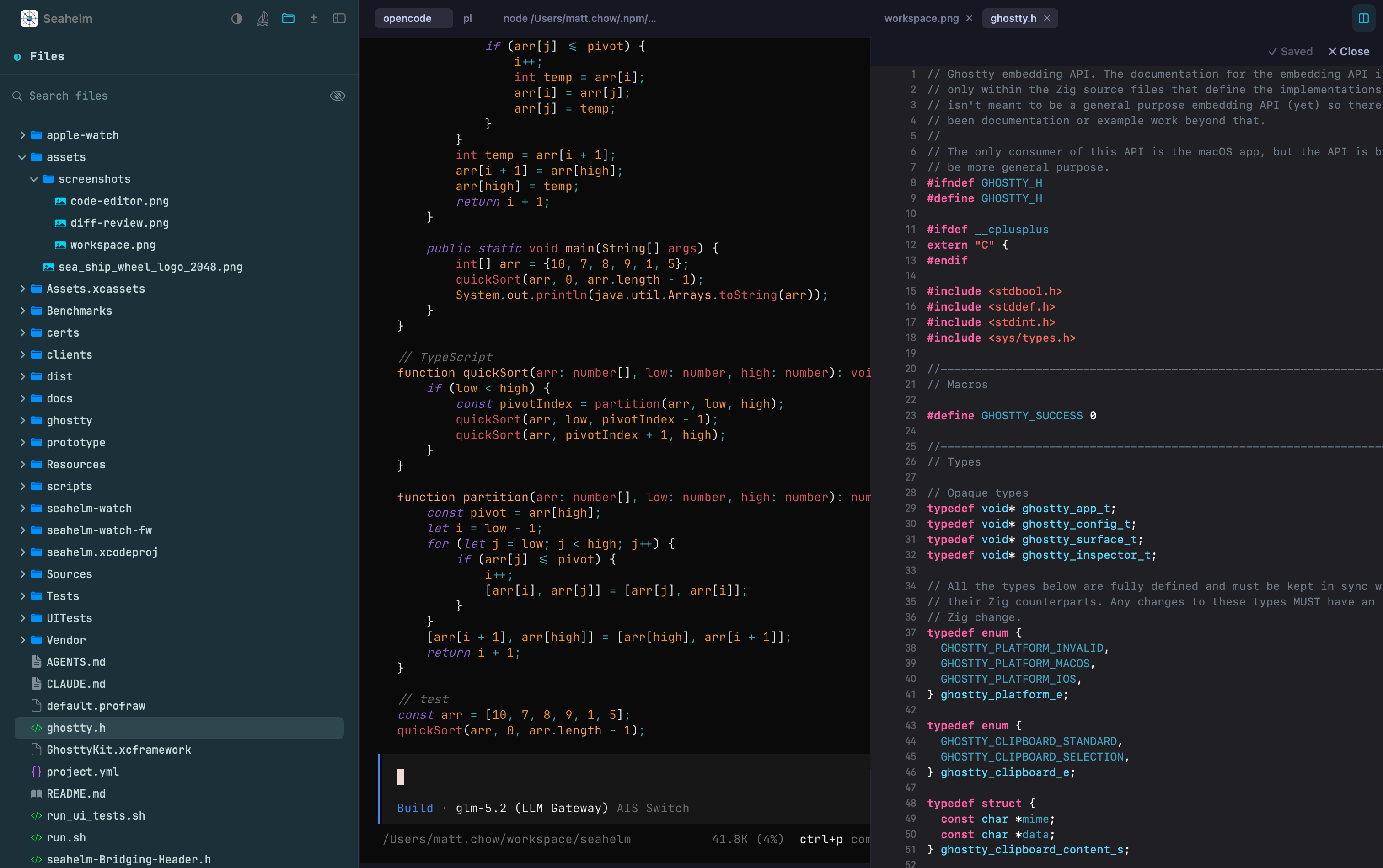Click the scripts folder icon

(37, 486)
